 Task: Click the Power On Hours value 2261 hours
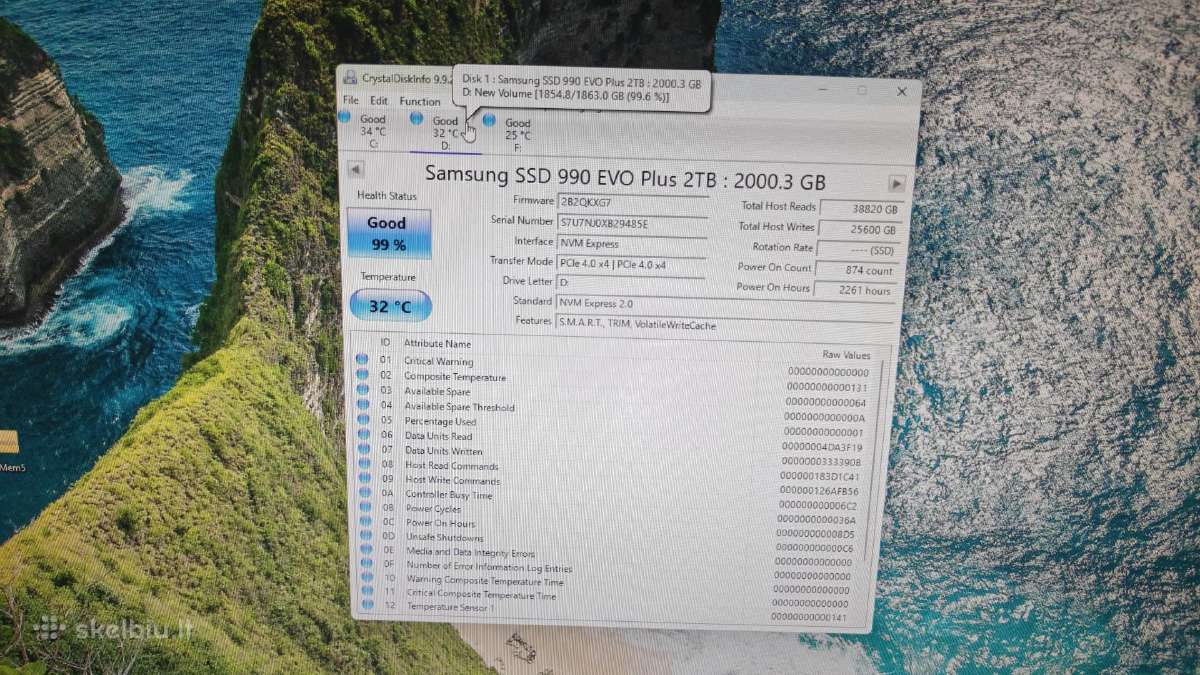pos(854,290)
